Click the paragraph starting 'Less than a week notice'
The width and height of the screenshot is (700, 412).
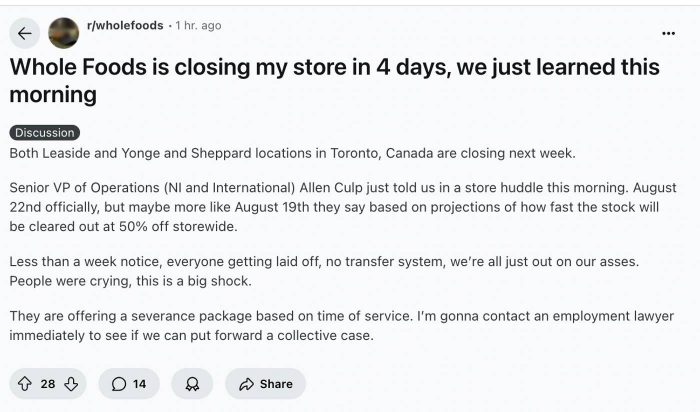point(324,271)
